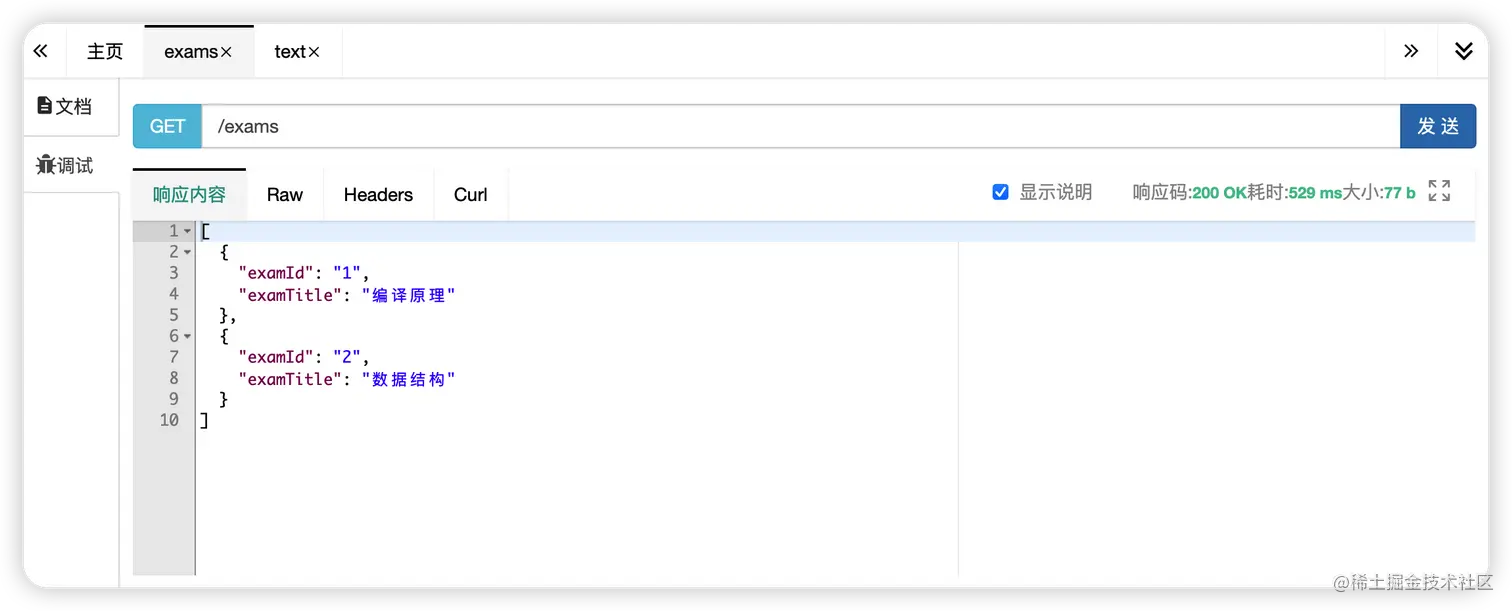Image resolution: width=1512 pixels, height=611 pixels.
Task: Close the exams tab
Action: 226,52
